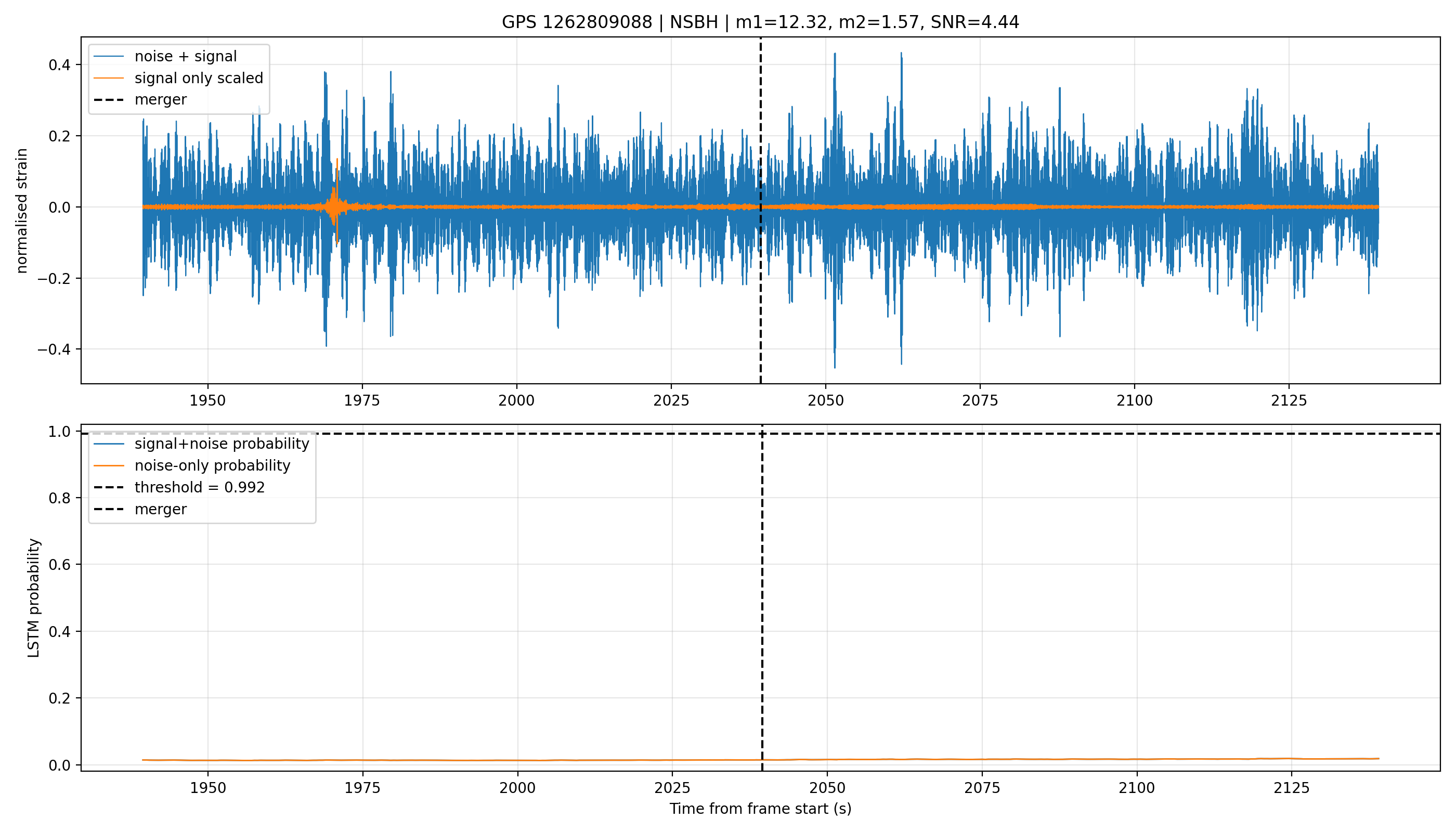Click the 'Time from frame start (s)' label
Image resolution: width=1456 pixels, height=832 pixels.
[761, 809]
